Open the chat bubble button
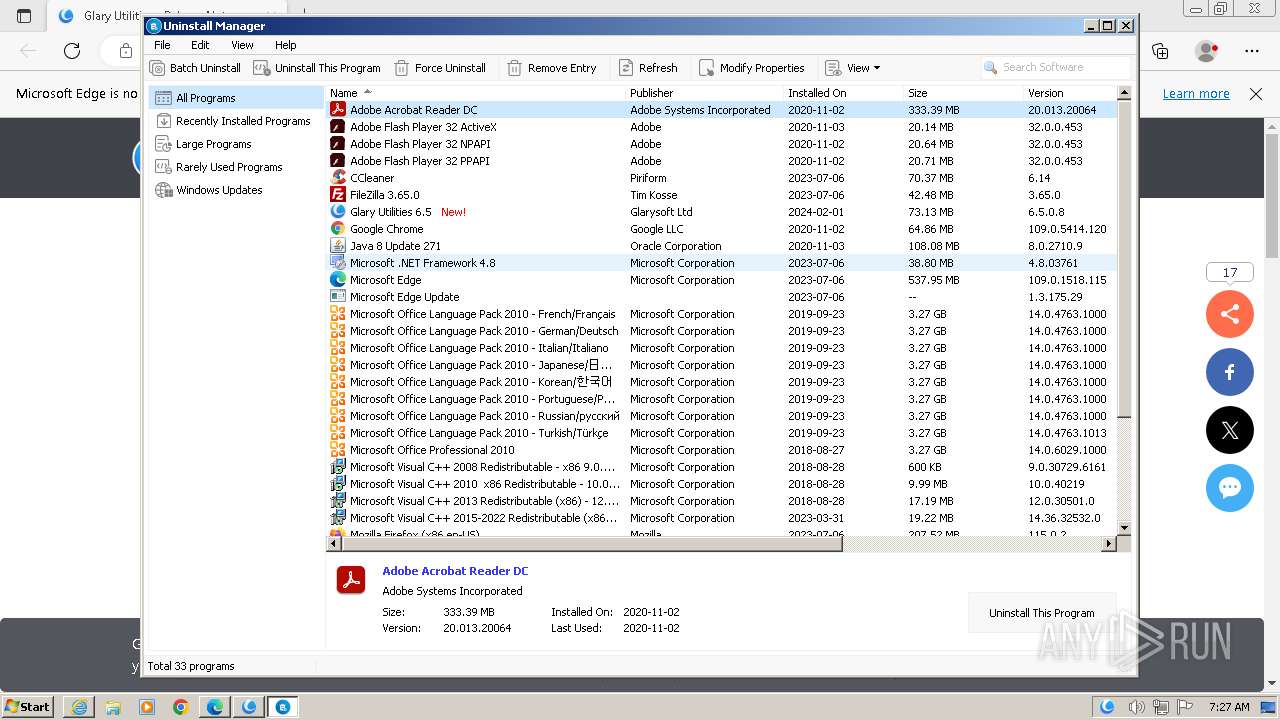This screenshot has height=720, width=1280. tap(1230, 488)
